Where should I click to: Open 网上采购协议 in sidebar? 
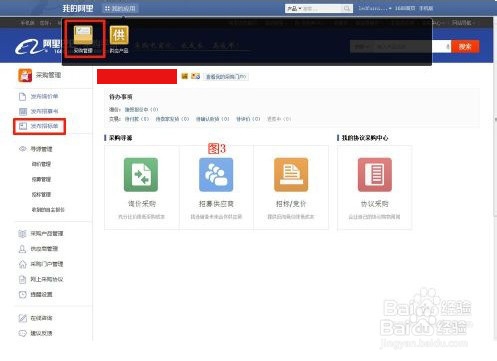click(x=47, y=279)
